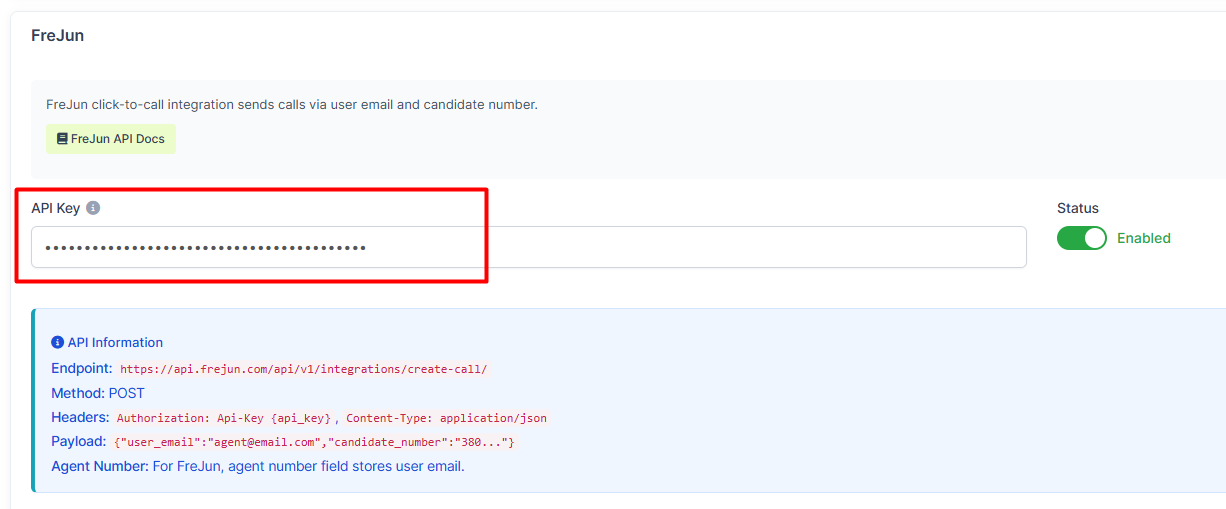Click the API Information heading

click(x=115, y=342)
